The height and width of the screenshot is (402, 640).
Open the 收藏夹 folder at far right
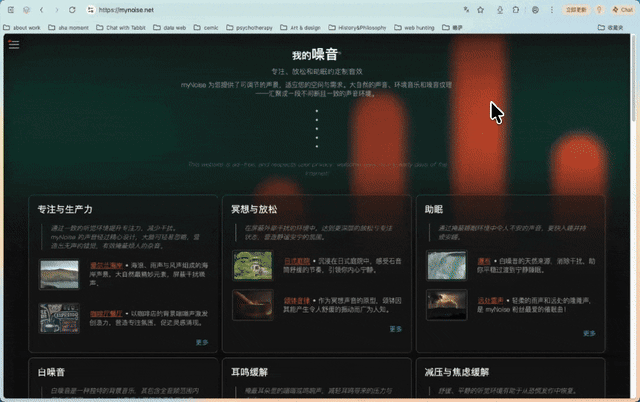[611, 28]
